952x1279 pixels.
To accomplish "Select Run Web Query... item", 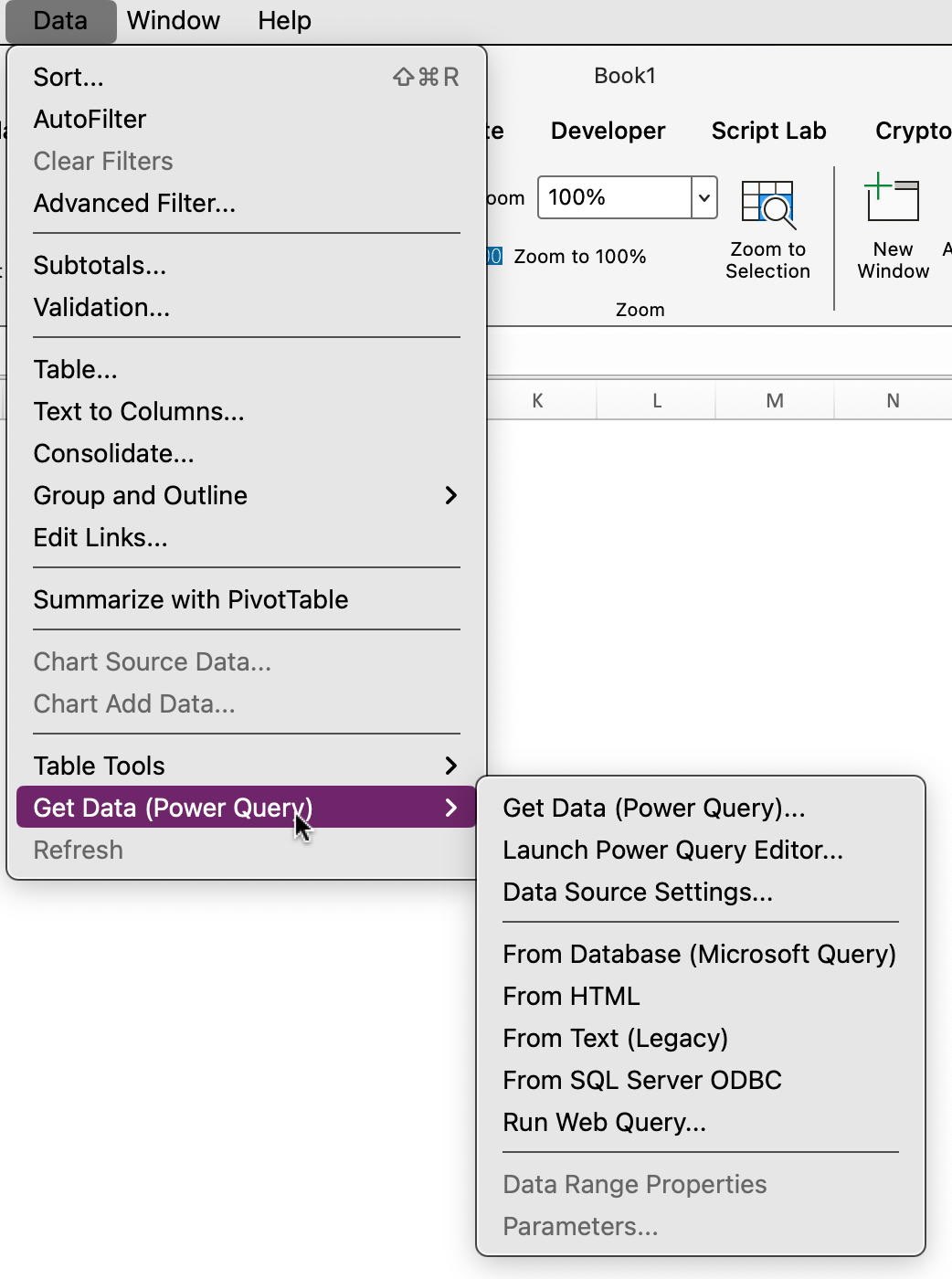I will 604,1122.
